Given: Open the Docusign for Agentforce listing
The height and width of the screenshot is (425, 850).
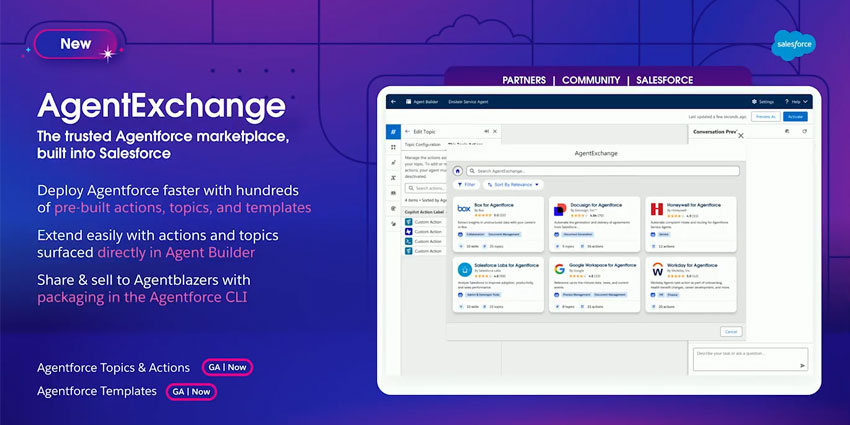Looking at the screenshot, I should [x=594, y=224].
